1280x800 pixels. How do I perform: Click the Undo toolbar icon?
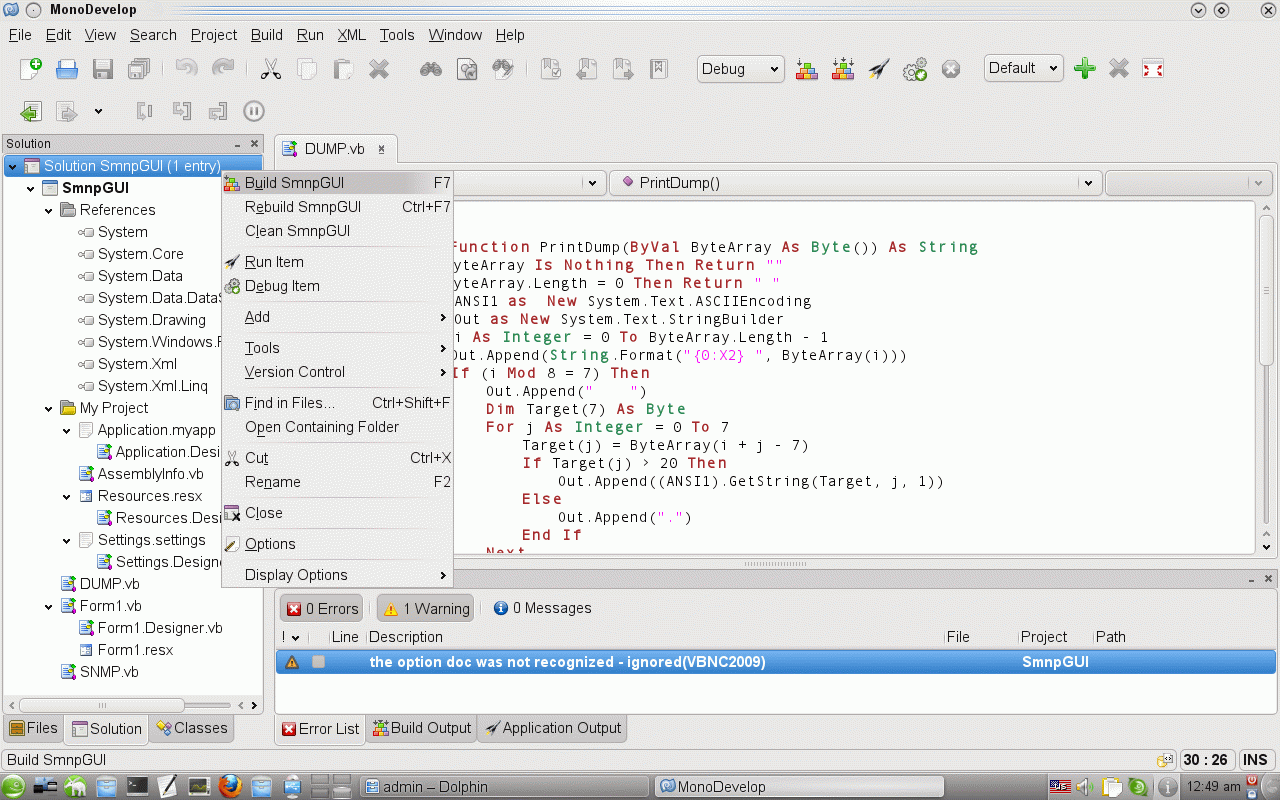(x=186, y=69)
